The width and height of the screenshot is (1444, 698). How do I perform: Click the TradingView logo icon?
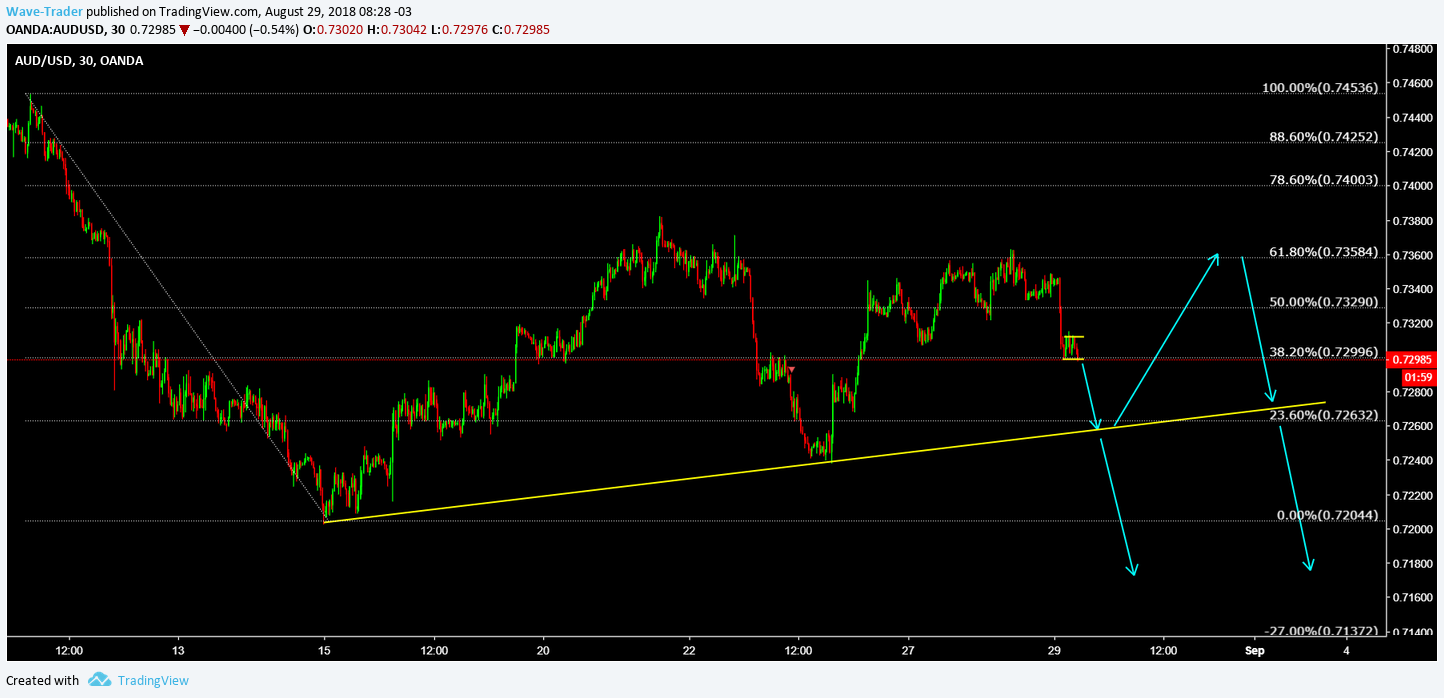click(98, 680)
